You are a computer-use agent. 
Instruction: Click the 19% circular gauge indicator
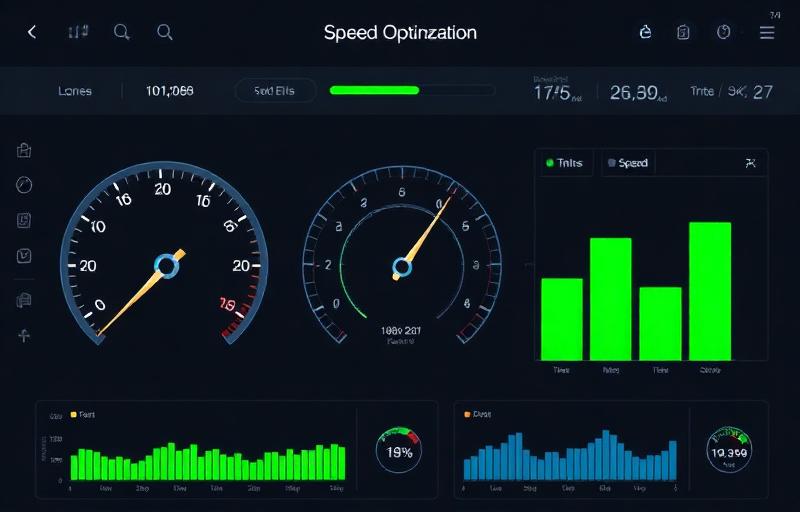point(400,450)
